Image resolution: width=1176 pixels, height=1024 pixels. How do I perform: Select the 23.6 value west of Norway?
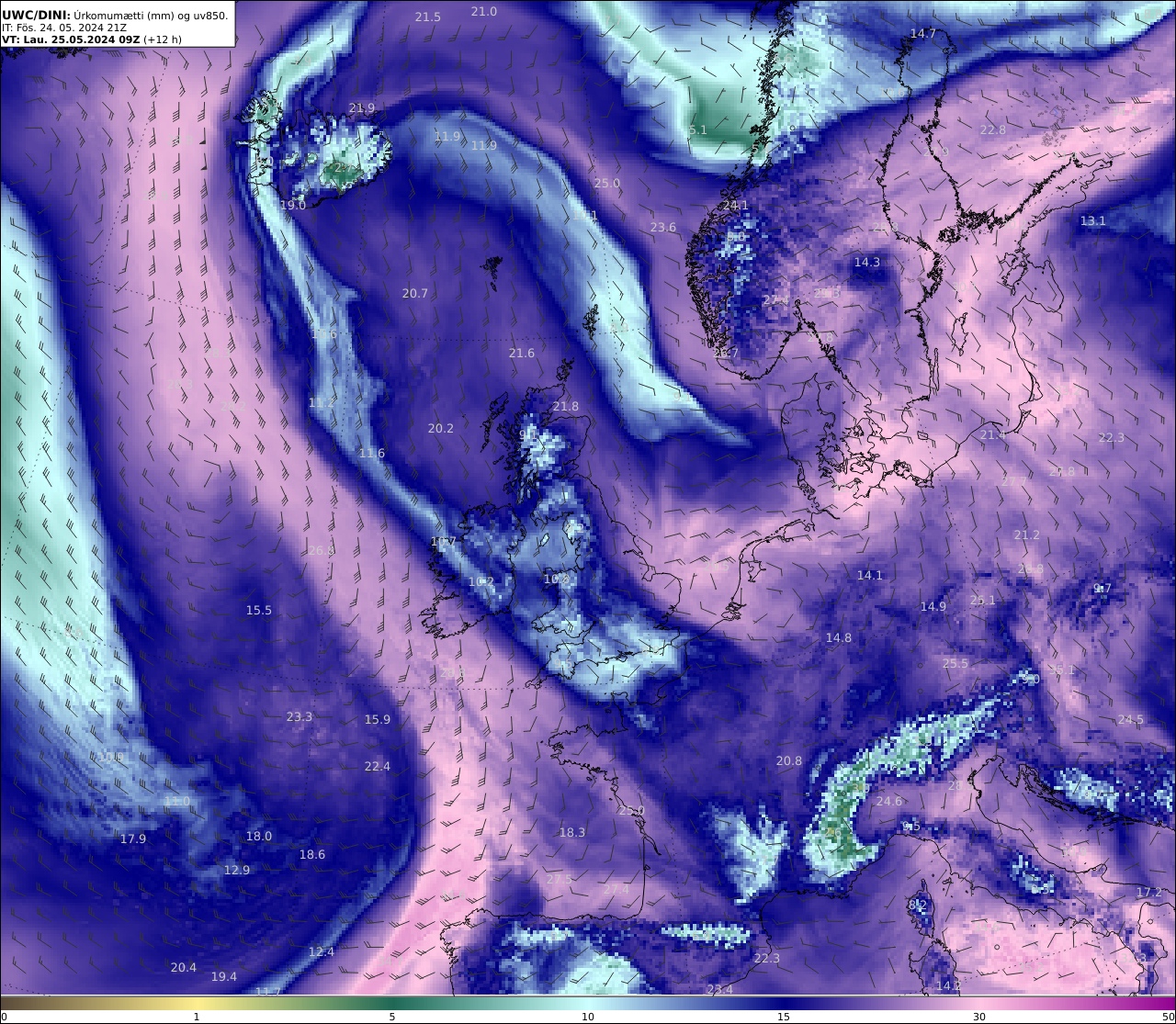[663, 227]
